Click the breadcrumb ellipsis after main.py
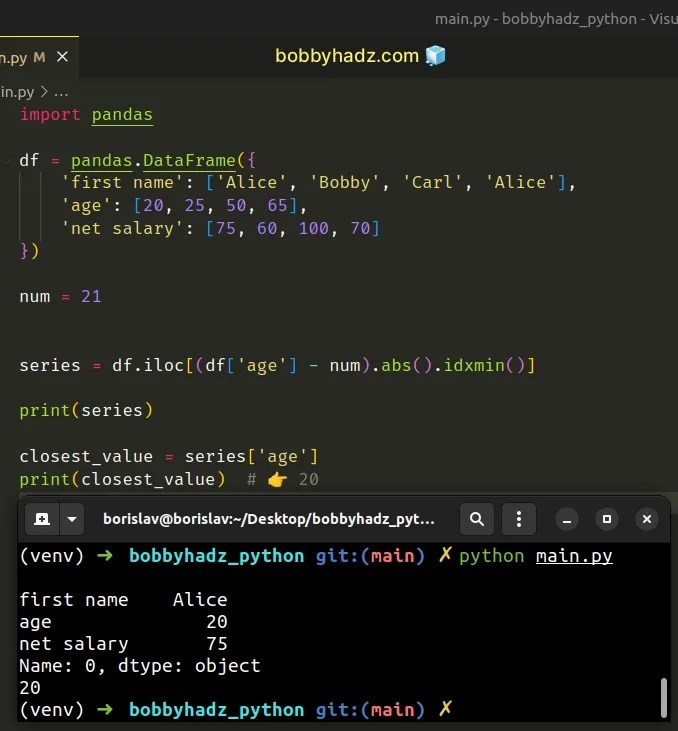Screen dimensions: 678x731 (x=61, y=92)
